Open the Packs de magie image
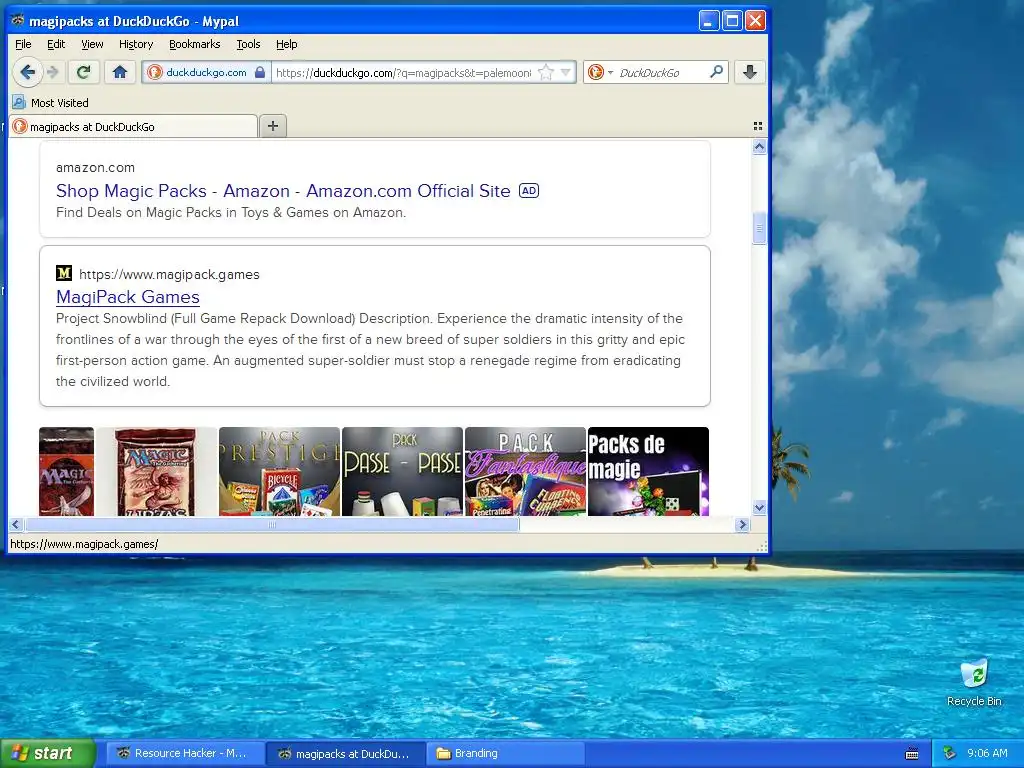The width and height of the screenshot is (1024, 768). (x=648, y=472)
